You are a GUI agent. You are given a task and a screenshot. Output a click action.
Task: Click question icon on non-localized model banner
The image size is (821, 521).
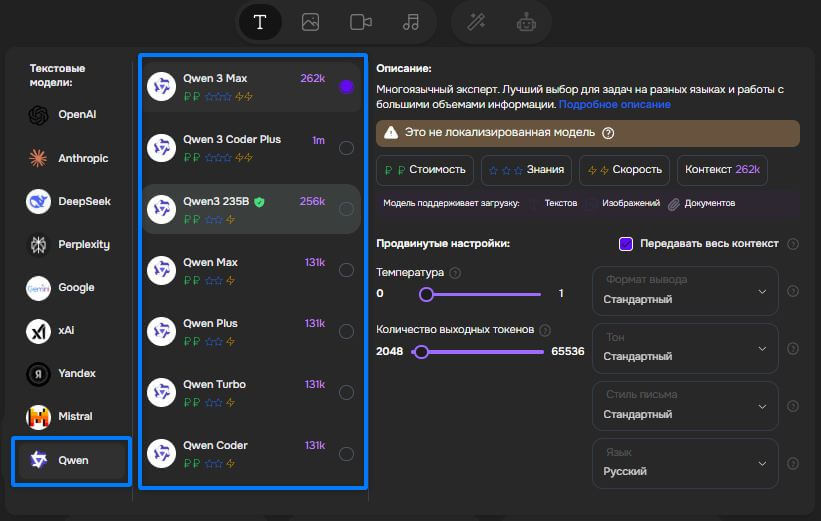[608, 133]
